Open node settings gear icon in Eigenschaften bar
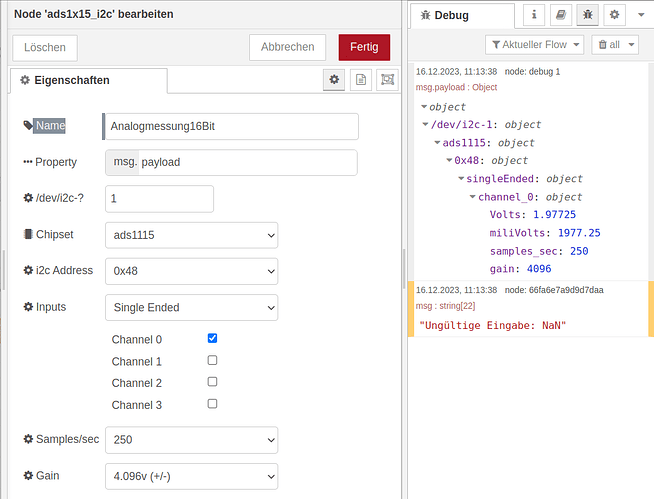654x499 pixels. coord(334,79)
